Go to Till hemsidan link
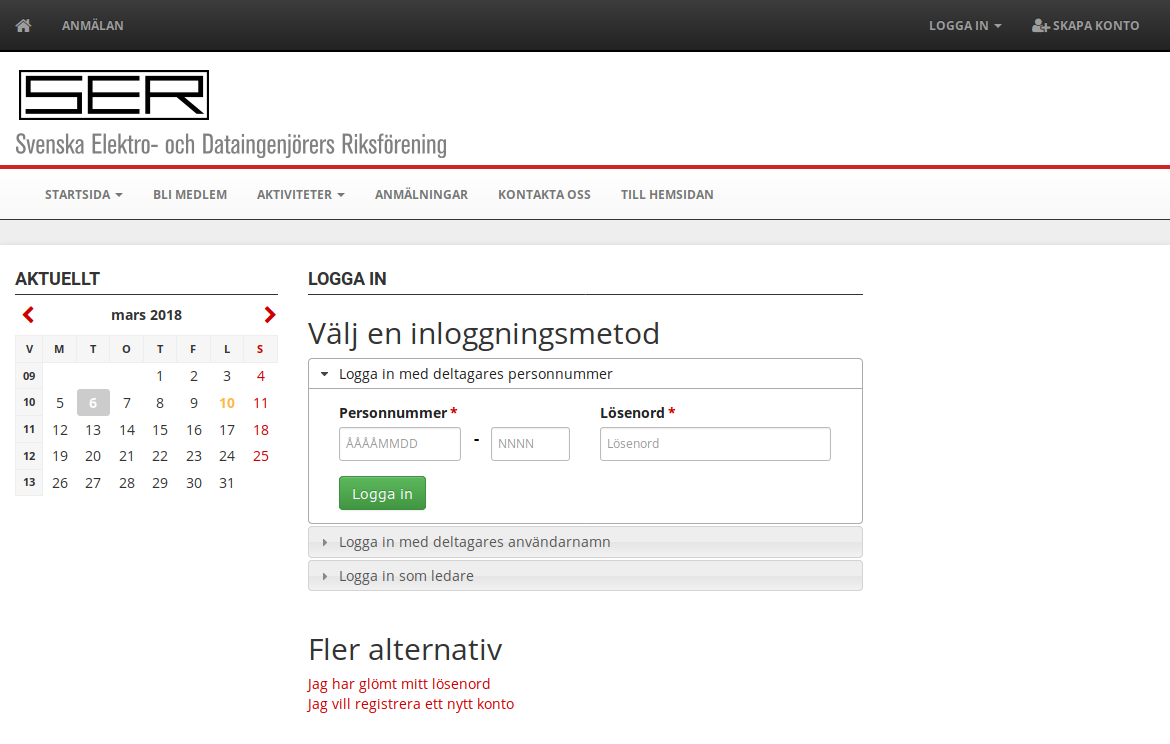This screenshot has width=1170, height=744. [667, 195]
